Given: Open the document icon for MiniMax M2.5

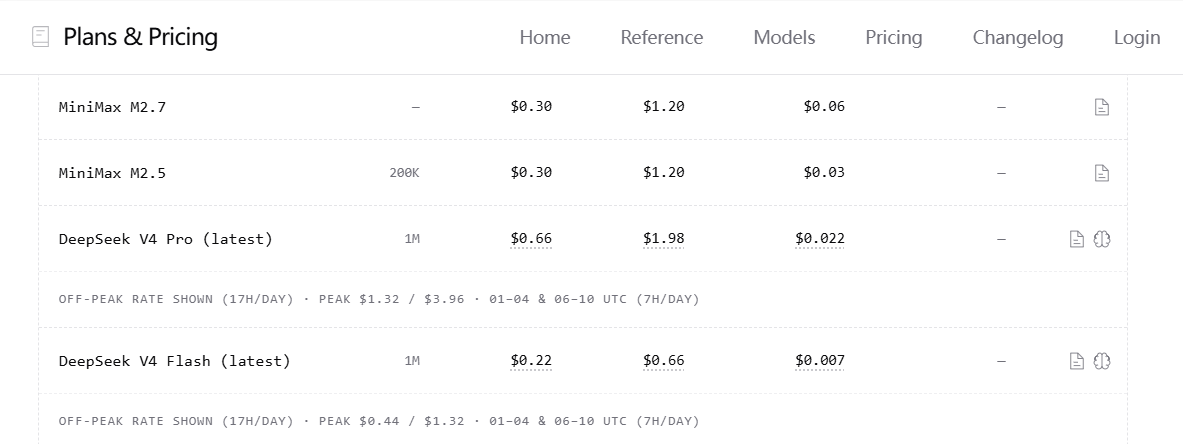Looking at the screenshot, I should click(1102, 174).
